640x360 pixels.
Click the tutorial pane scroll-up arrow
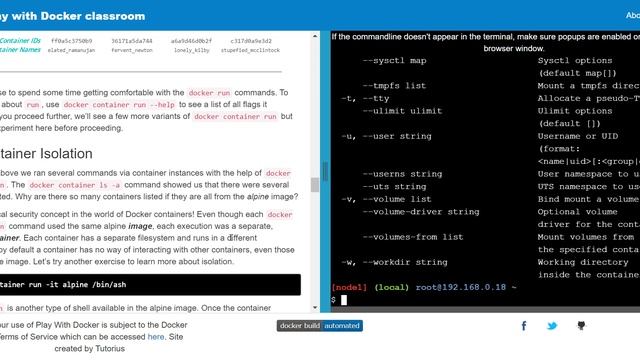(x=315, y=36)
